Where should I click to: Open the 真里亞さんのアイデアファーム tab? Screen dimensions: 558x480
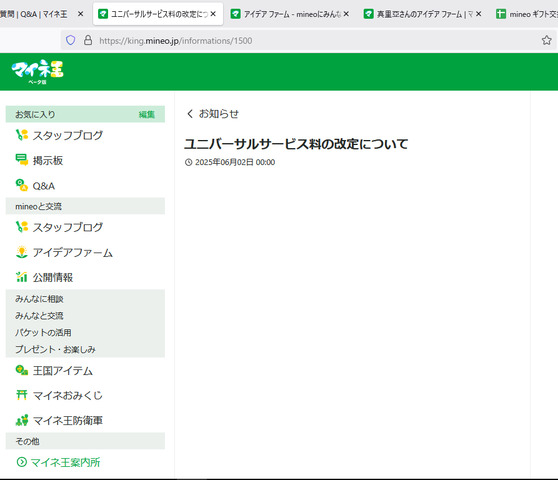coord(423,14)
